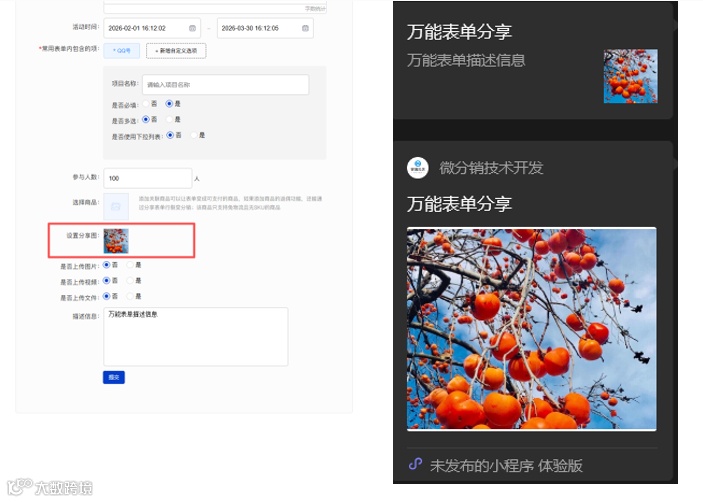Click the small persimmon thumbnail in top share card

point(630,76)
